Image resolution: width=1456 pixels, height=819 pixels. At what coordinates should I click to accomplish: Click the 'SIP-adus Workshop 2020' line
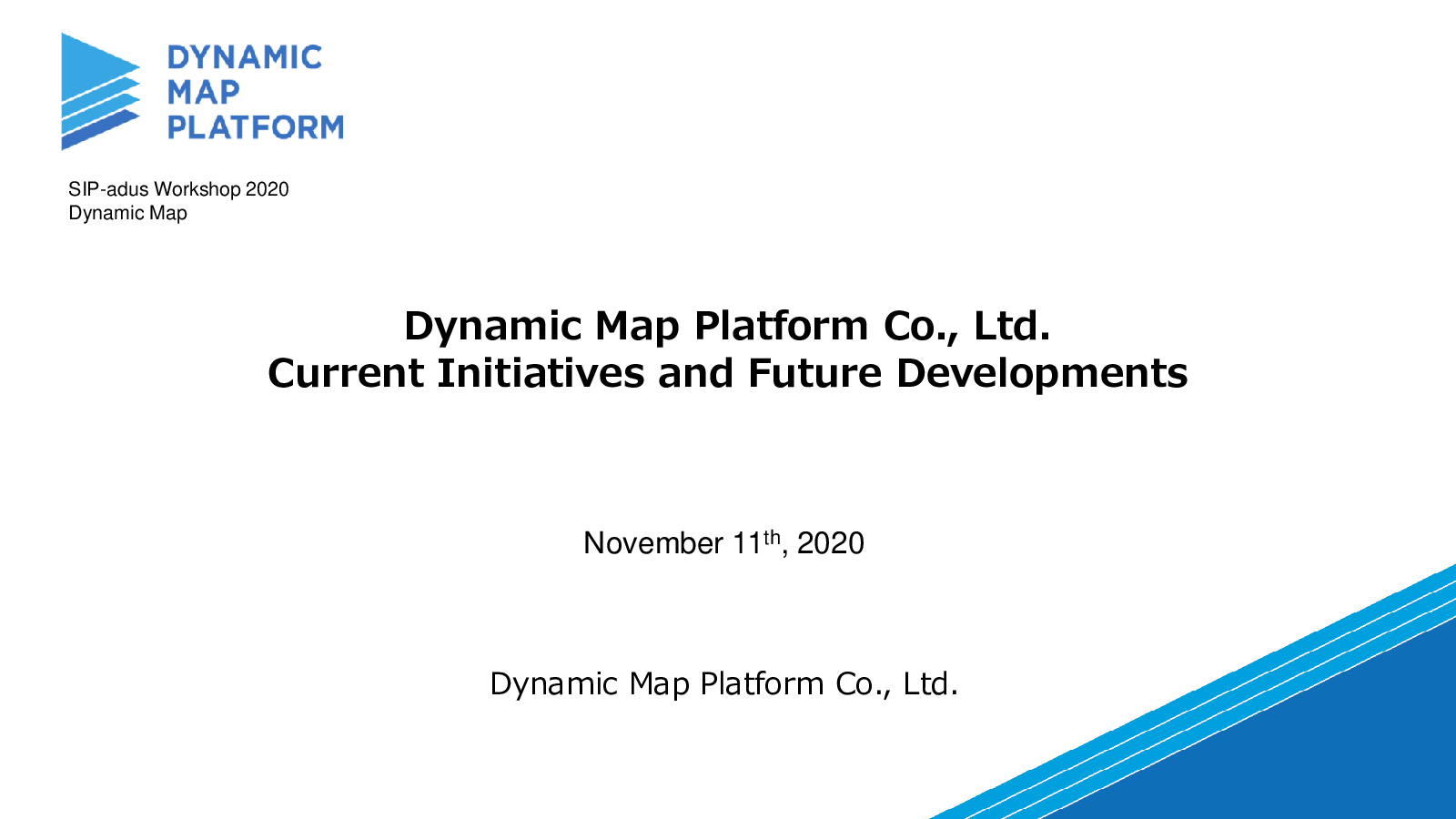[x=178, y=189]
